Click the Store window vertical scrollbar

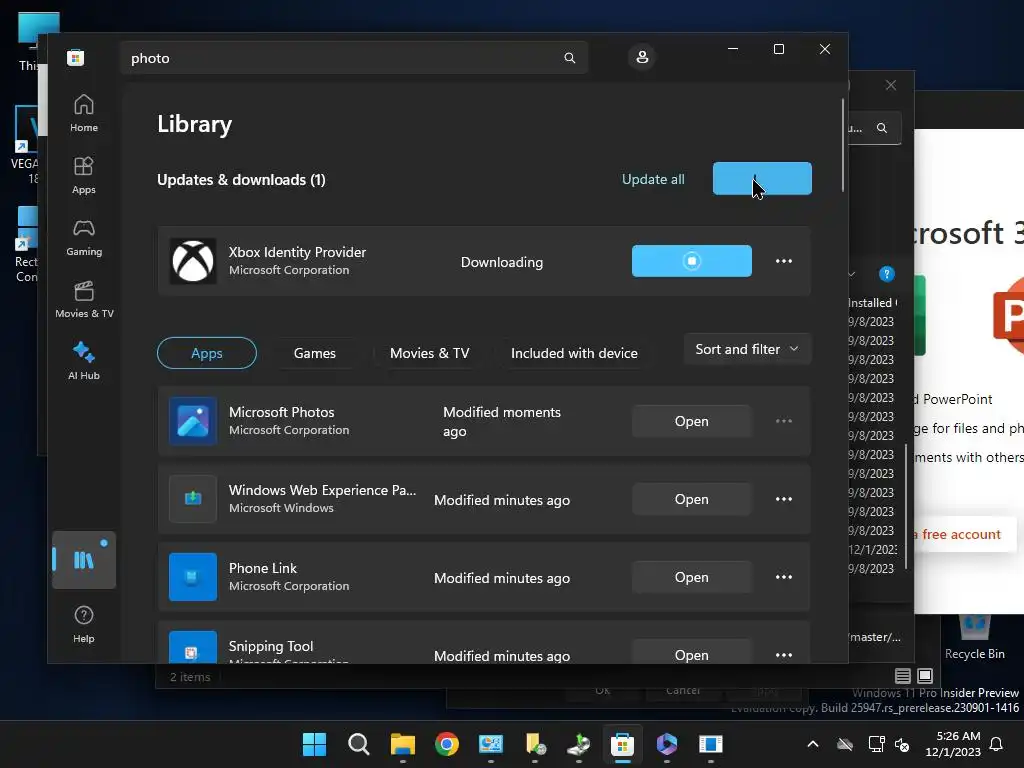tap(842, 145)
